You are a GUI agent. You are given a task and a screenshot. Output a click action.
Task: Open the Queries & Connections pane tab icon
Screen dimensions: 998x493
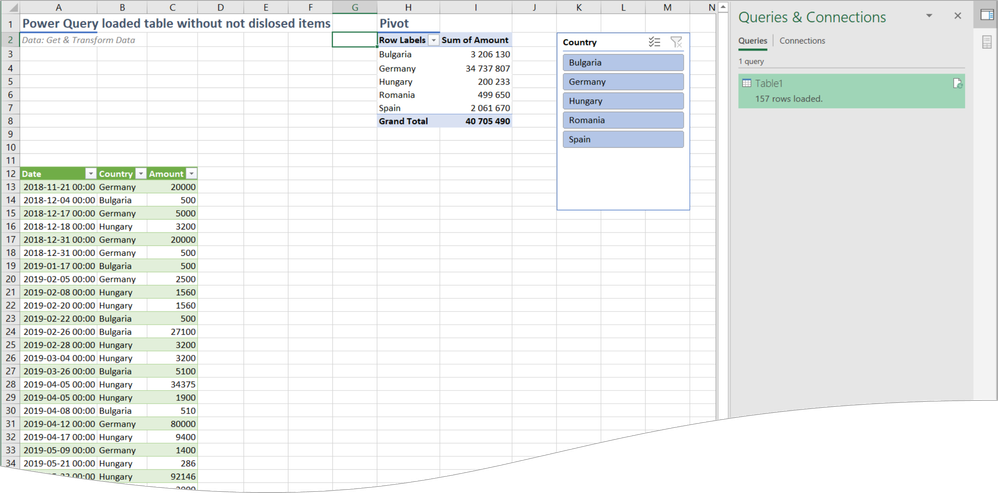click(987, 15)
